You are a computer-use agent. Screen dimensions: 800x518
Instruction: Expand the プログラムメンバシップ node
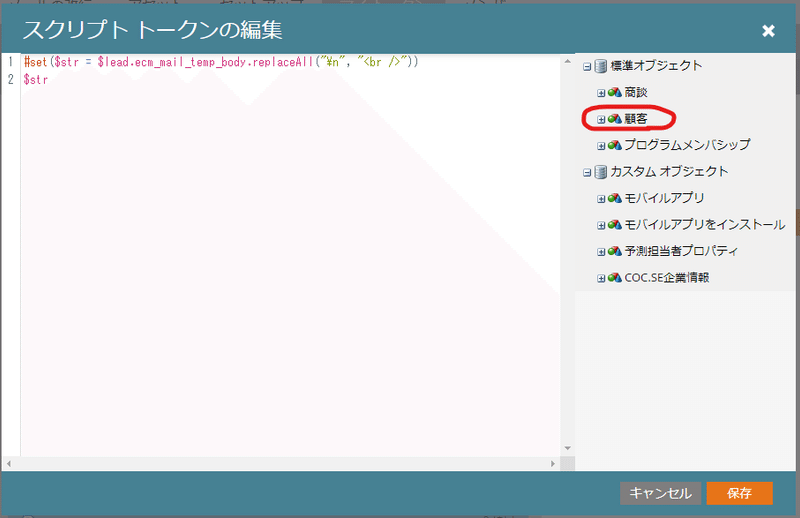pyautogui.click(x=601, y=146)
